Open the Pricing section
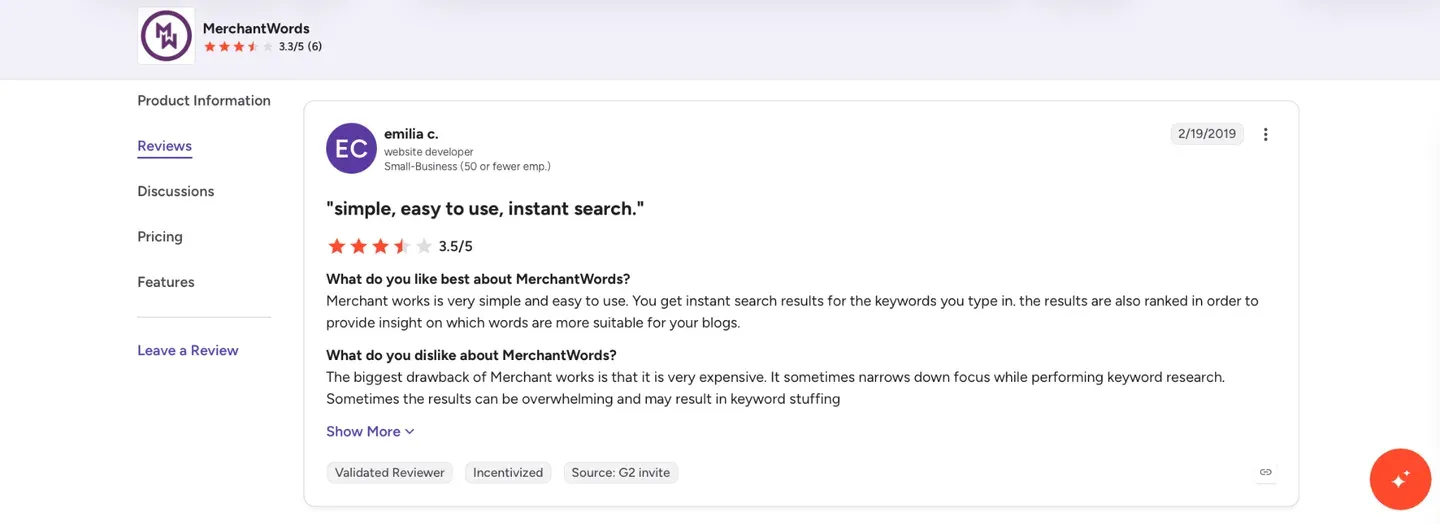The image size is (1440, 524). 160,237
